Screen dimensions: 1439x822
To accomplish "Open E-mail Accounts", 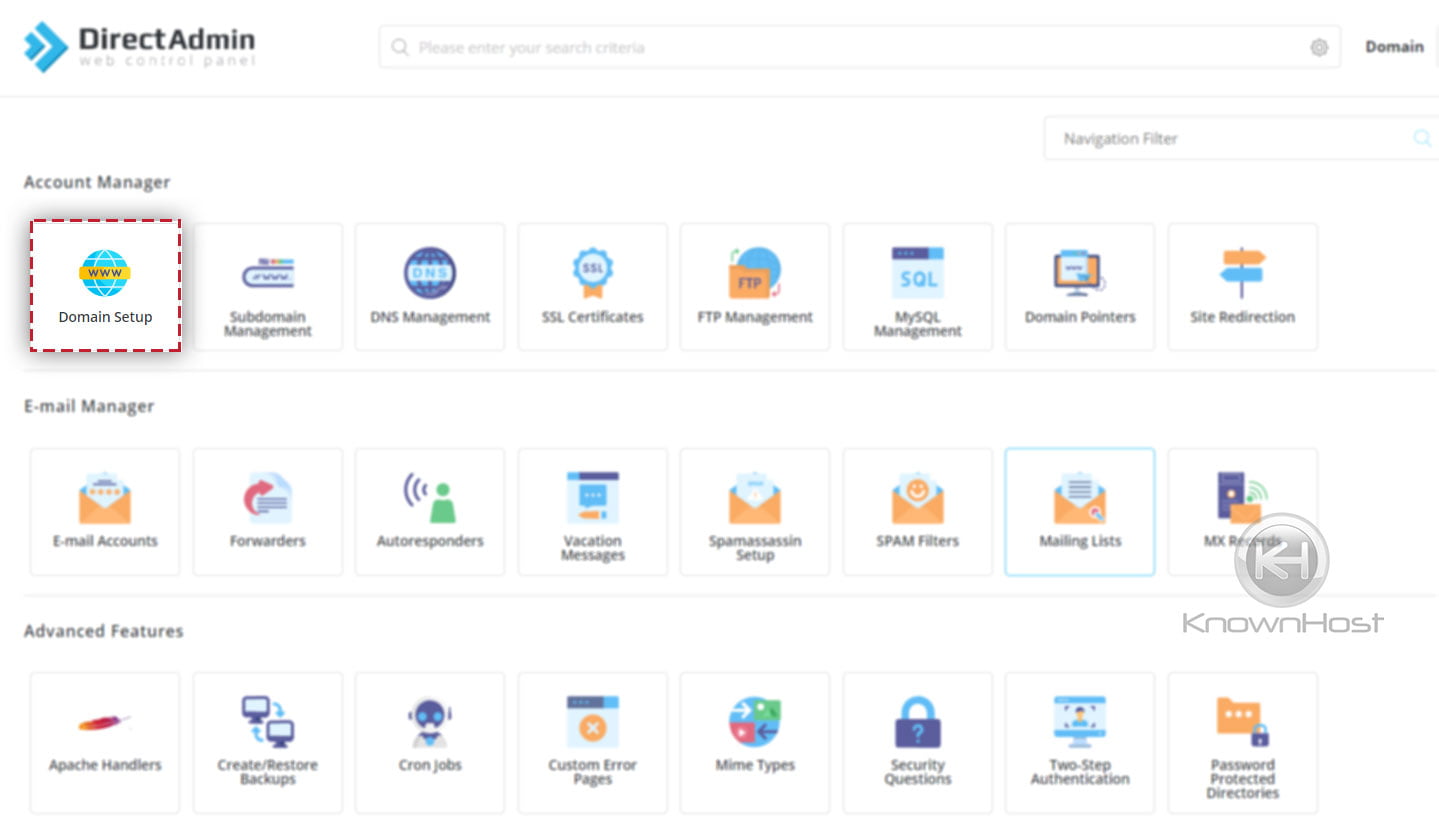I will [x=104, y=511].
